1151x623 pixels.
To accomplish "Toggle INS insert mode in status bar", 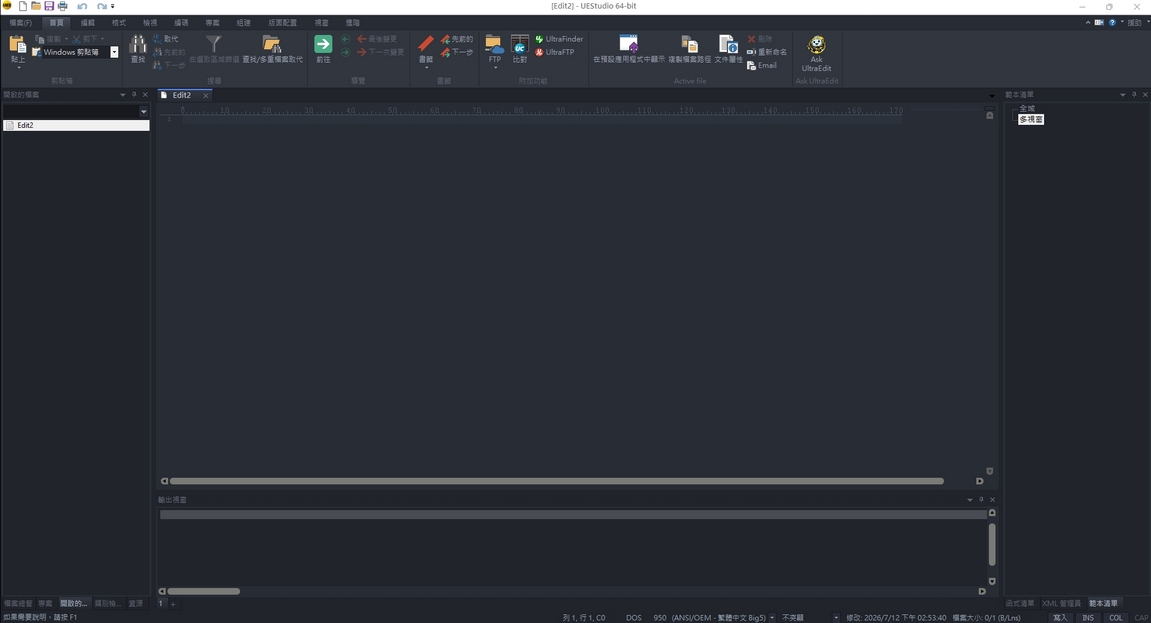I will pos(1088,618).
